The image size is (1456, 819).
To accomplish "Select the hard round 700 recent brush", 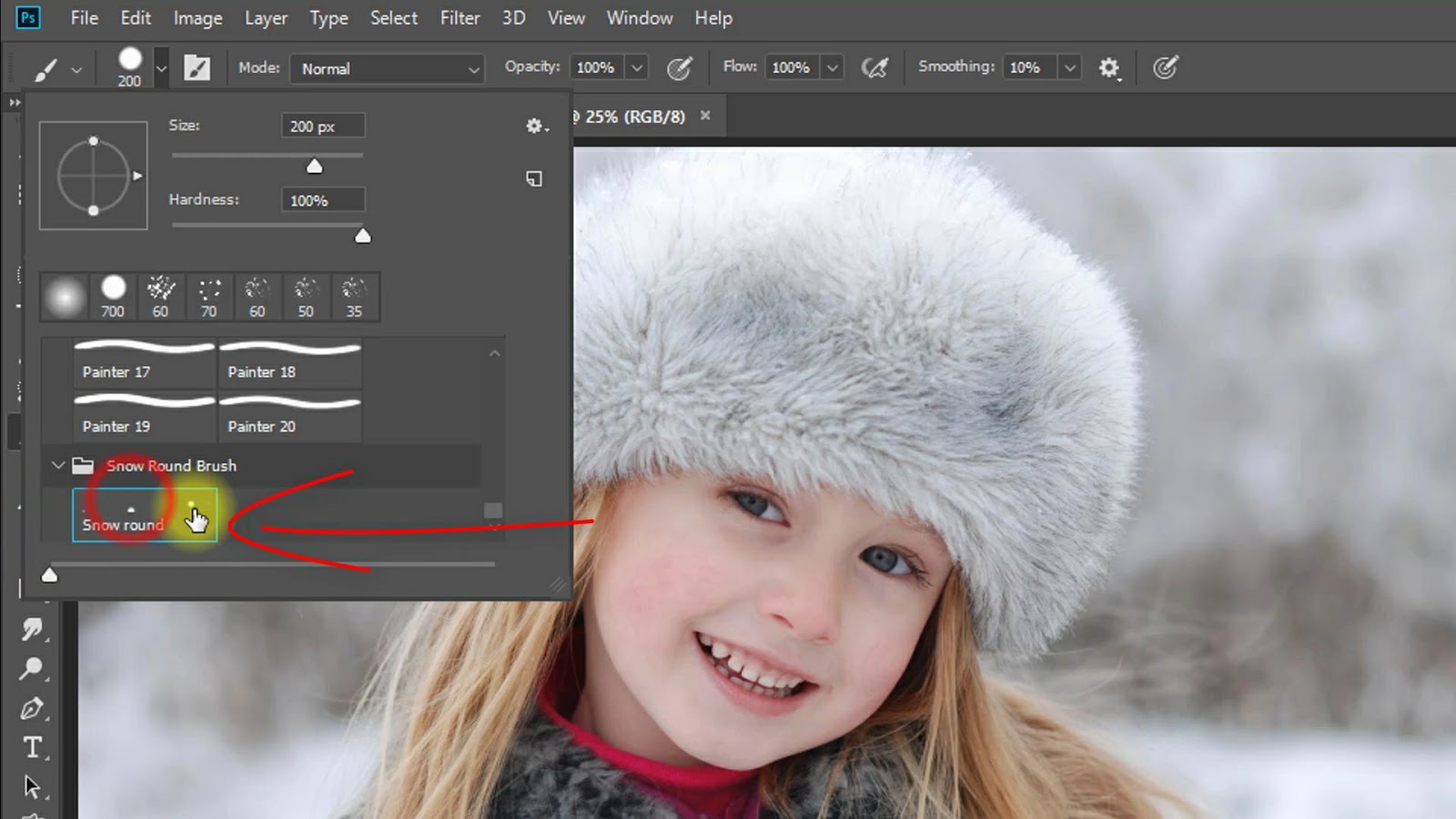I will pyautogui.click(x=113, y=297).
